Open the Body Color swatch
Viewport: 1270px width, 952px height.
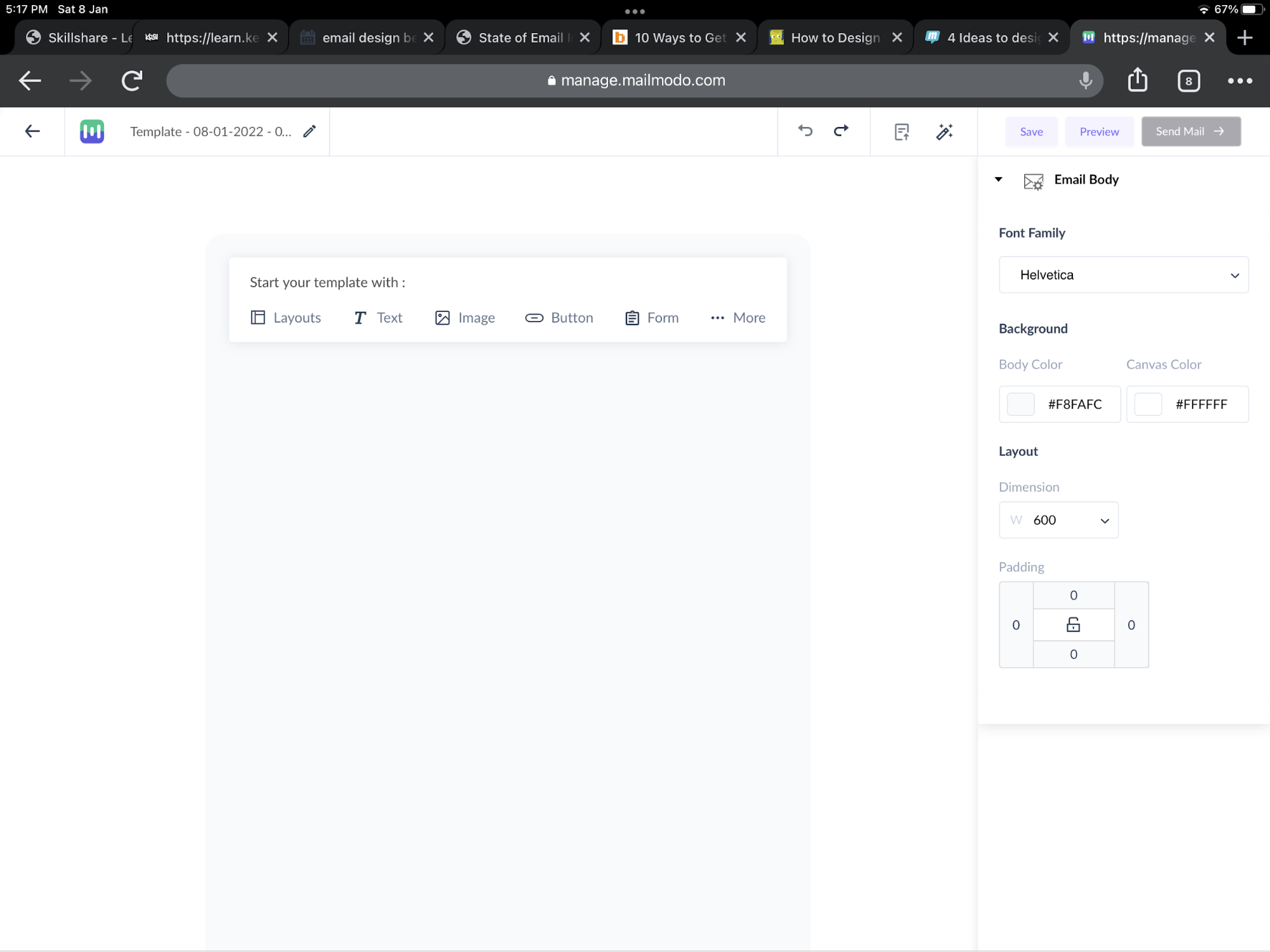[x=1020, y=405]
